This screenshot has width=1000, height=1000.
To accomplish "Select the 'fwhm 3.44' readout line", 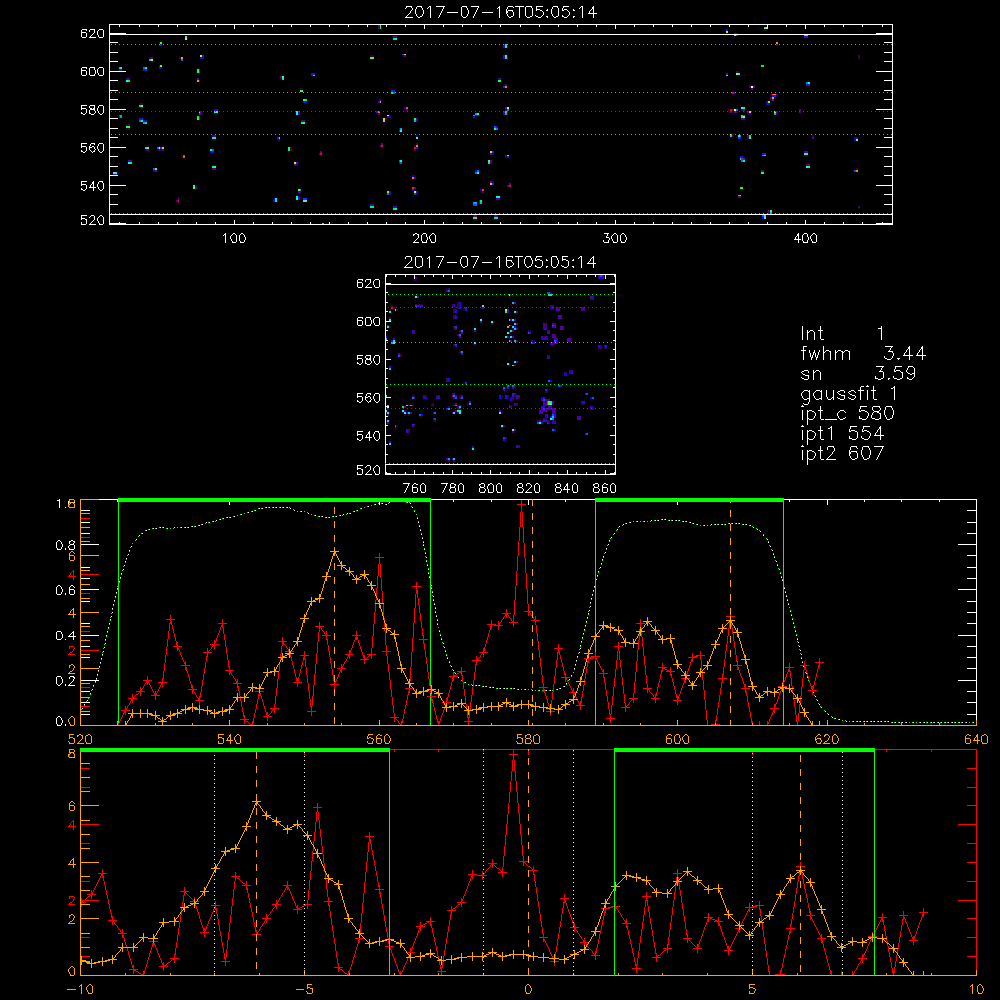I will (x=863, y=353).
